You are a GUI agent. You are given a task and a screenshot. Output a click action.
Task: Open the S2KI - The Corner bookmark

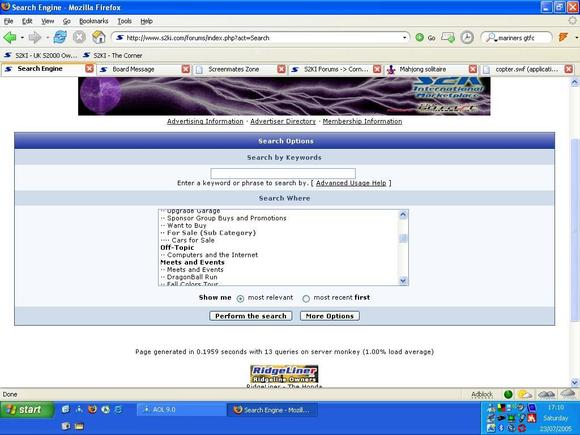(x=113, y=55)
